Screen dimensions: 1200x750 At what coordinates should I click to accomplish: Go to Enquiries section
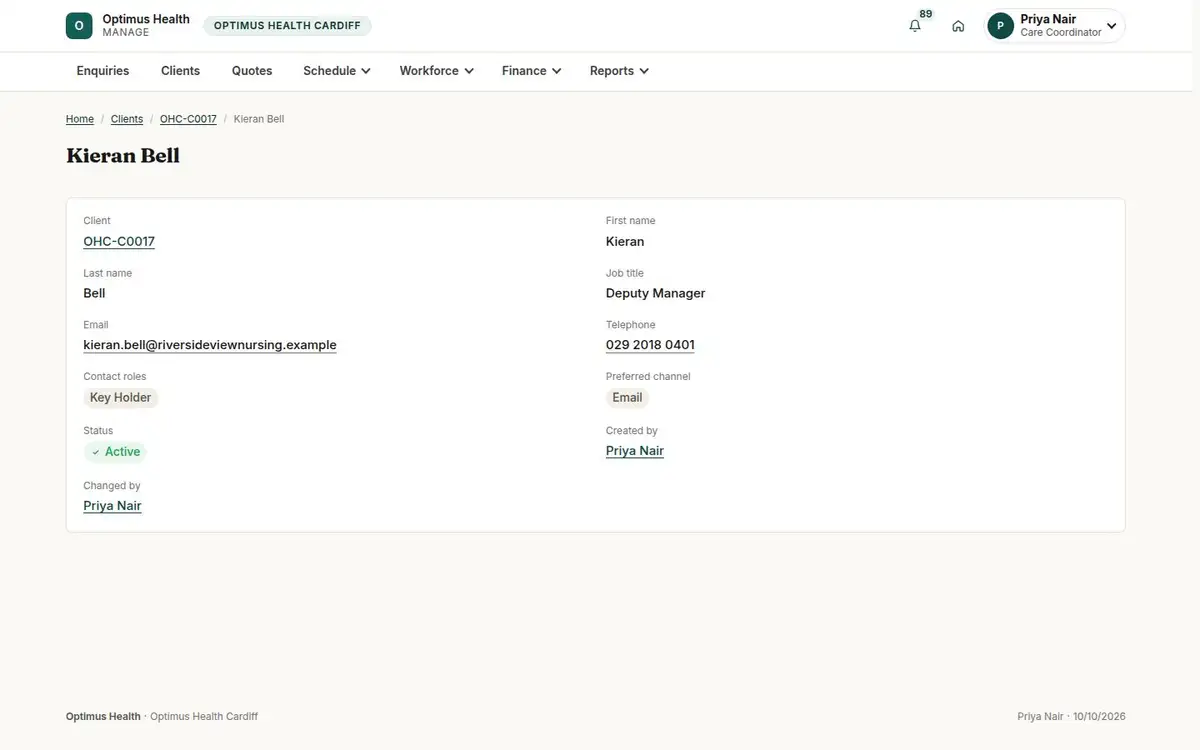(103, 71)
